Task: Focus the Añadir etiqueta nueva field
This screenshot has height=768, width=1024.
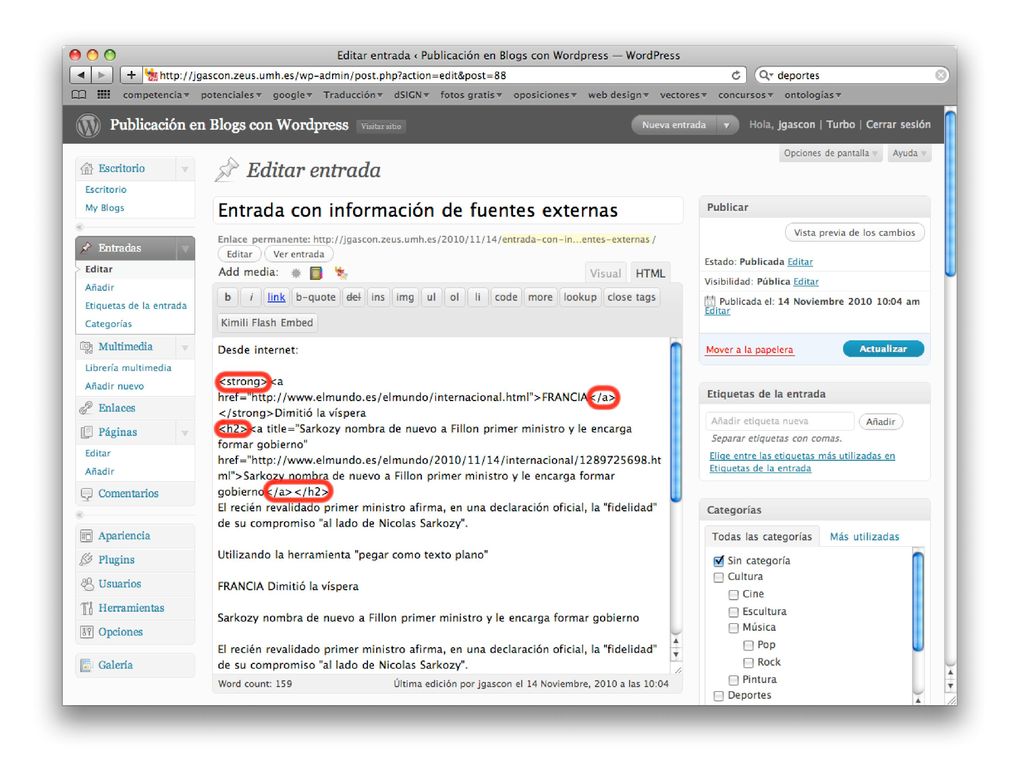Action: click(x=780, y=421)
